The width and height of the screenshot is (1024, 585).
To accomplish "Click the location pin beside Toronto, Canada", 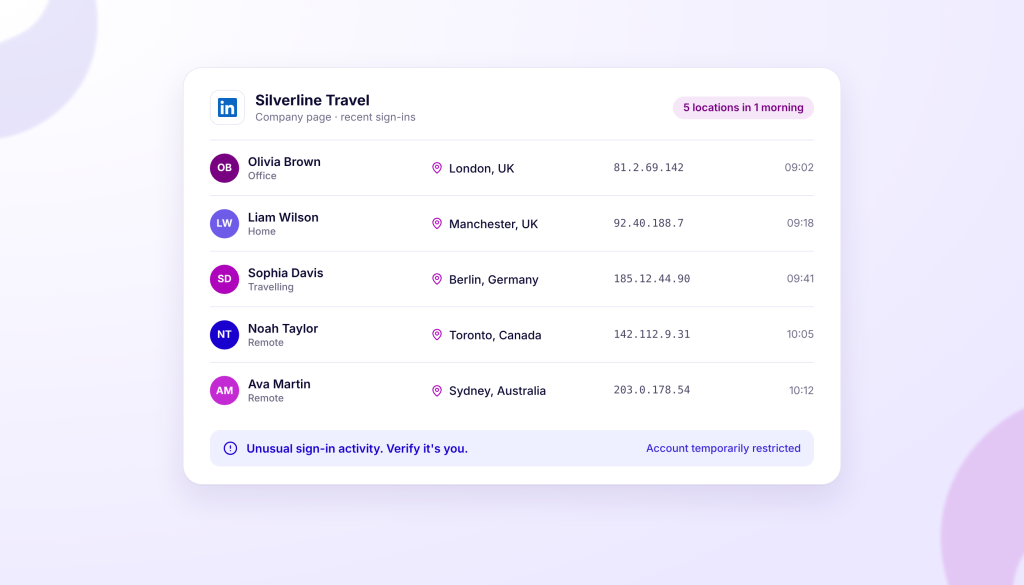I will (437, 334).
